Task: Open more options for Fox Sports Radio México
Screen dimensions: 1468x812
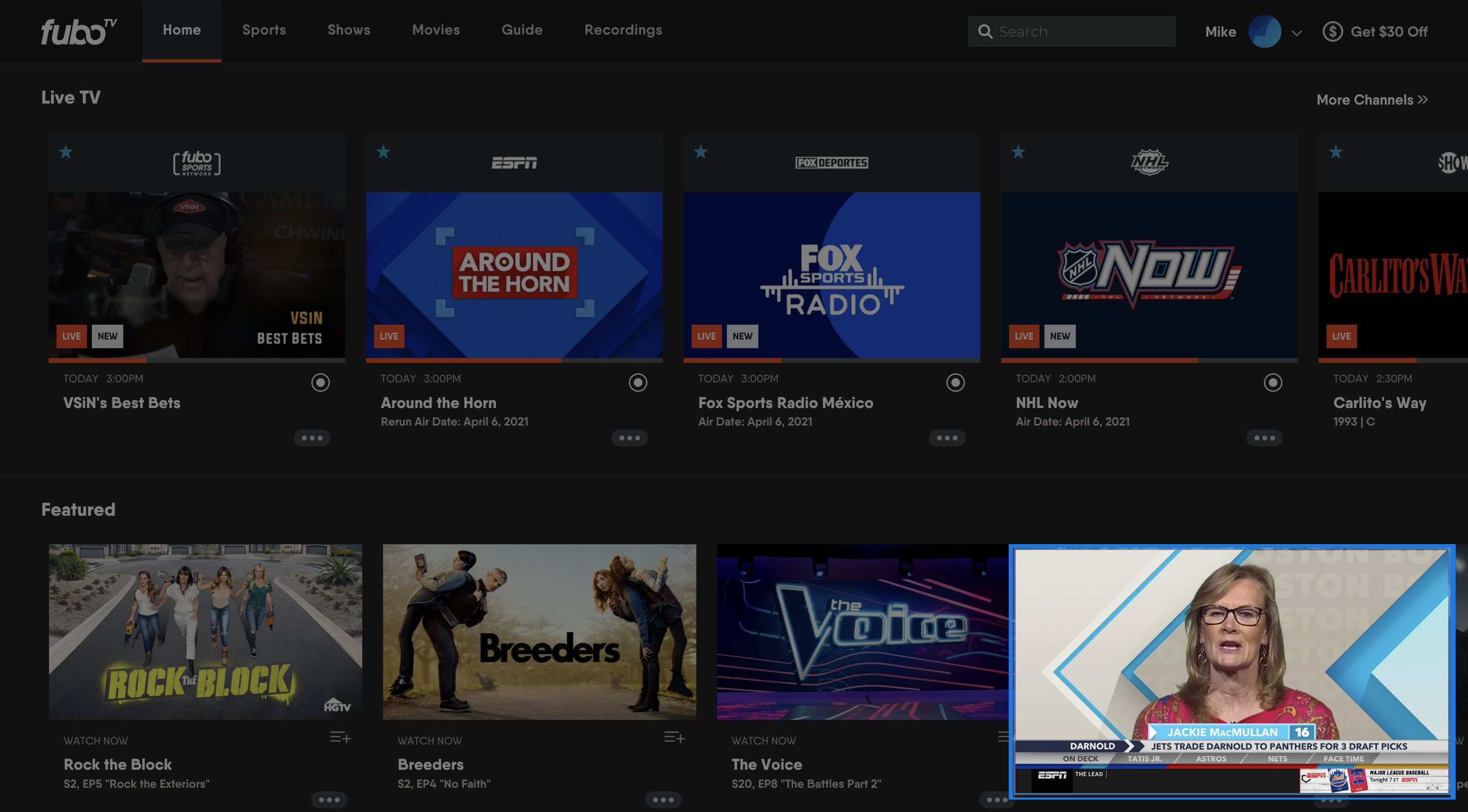Action: point(947,437)
